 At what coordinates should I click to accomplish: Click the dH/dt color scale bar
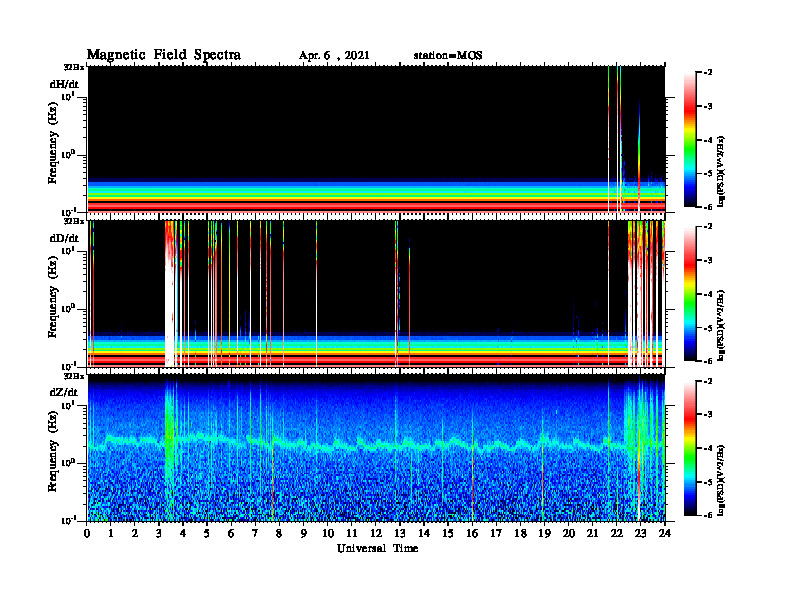[690, 140]
